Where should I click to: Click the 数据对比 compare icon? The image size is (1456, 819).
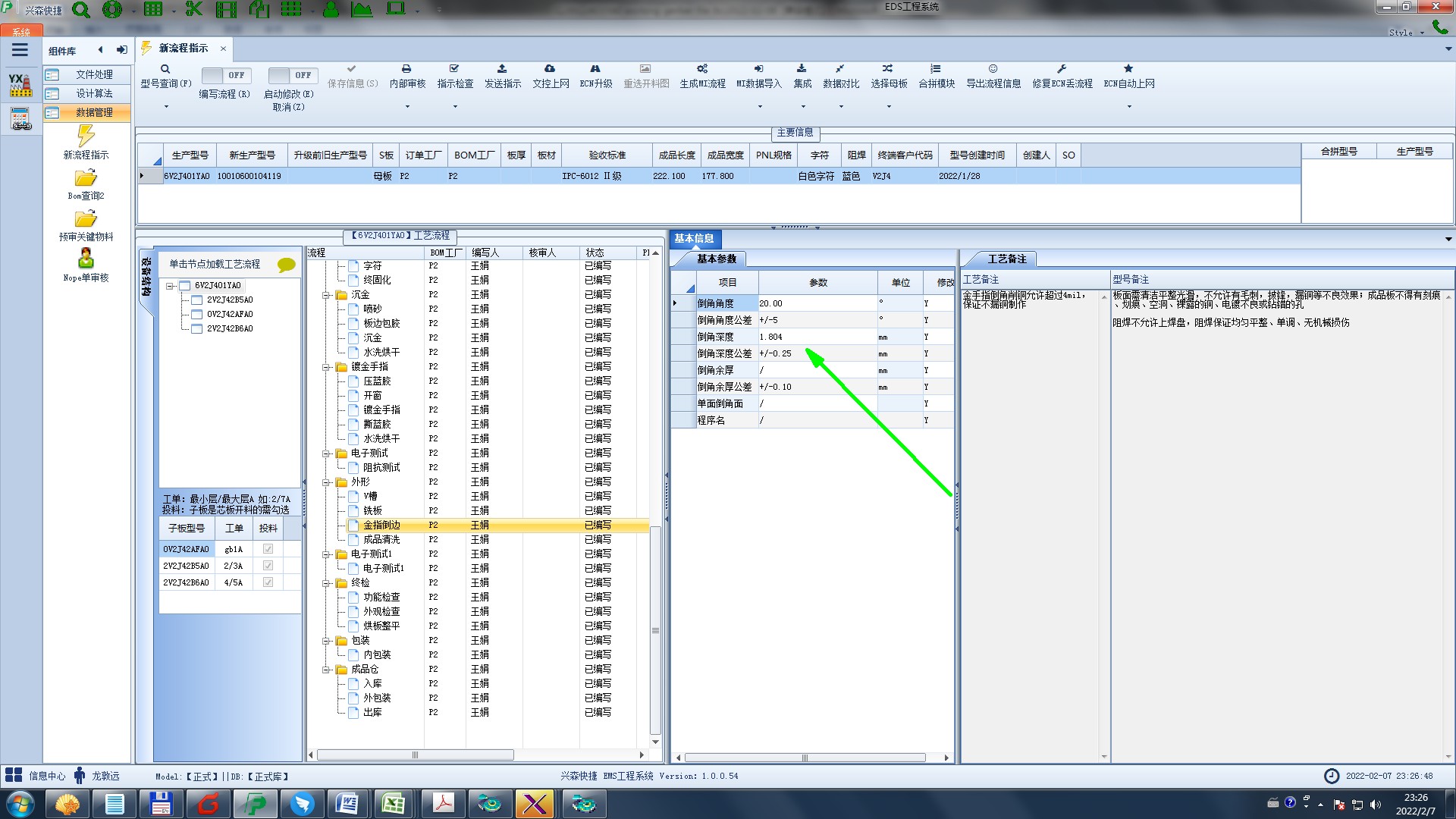(x=840, y=69)
